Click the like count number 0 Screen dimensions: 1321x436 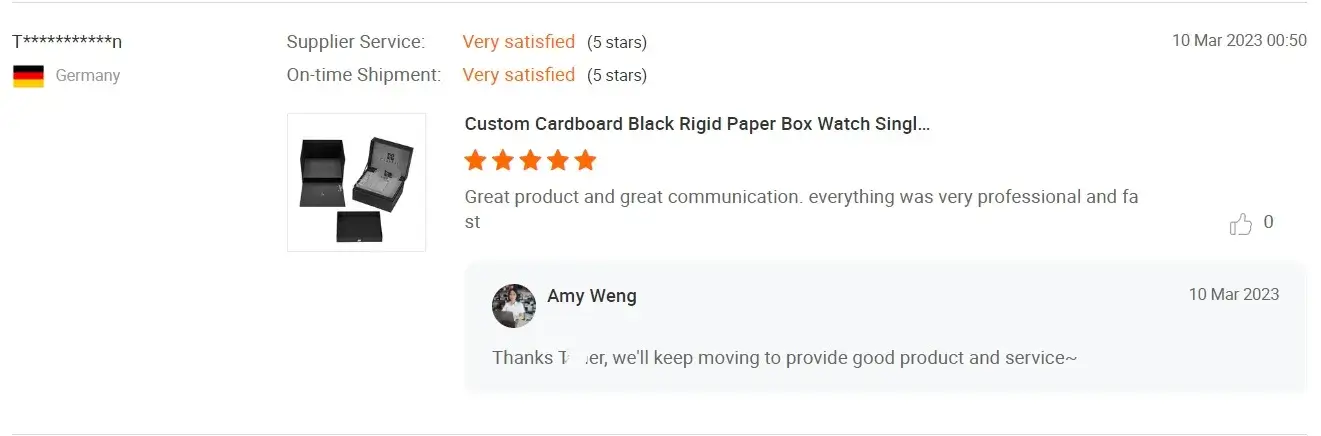[x=1268, y=222]
